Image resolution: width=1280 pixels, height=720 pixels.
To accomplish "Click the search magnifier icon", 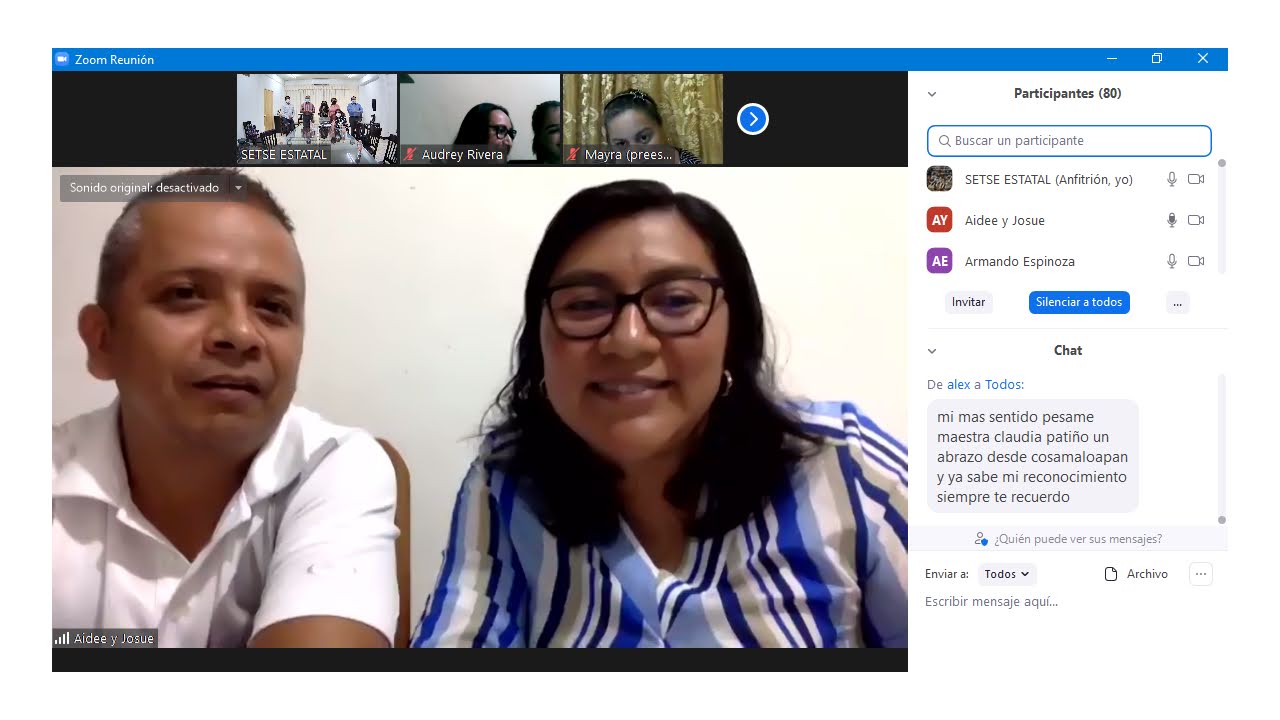I will [x=944, y=141].
